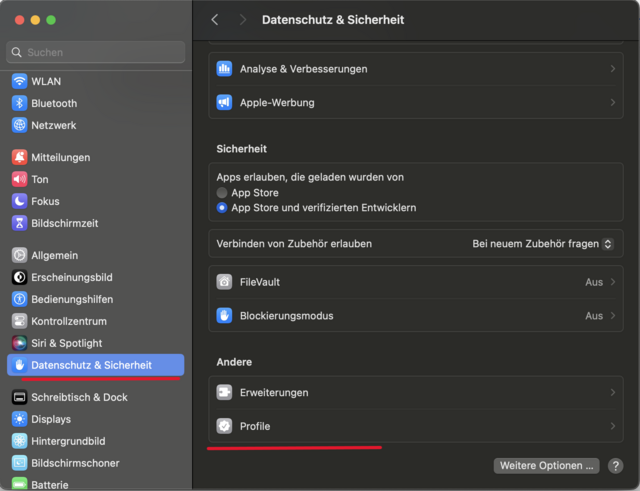Select the Netzwerk globe icon
This screenshot has width=640, height=491.
coord(20,125)
